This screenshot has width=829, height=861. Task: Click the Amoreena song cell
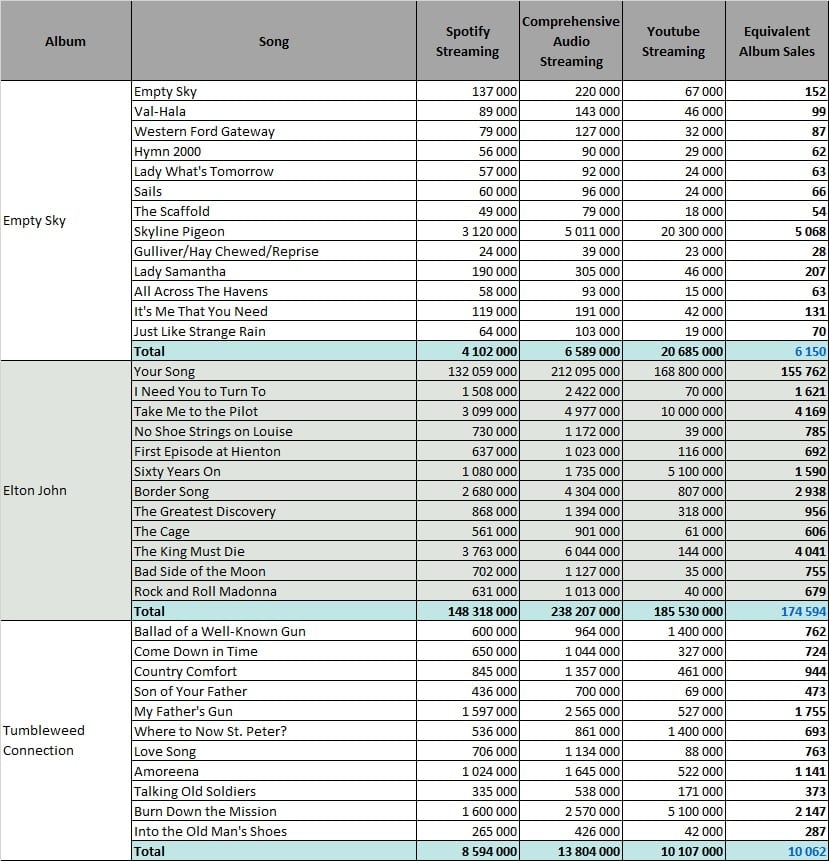273,771
